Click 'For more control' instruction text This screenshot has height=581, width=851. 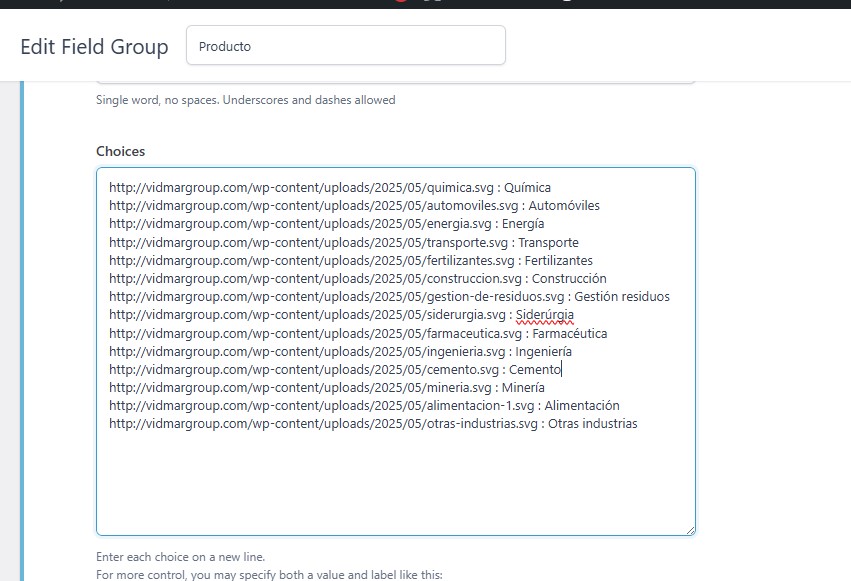pos(269,574)
